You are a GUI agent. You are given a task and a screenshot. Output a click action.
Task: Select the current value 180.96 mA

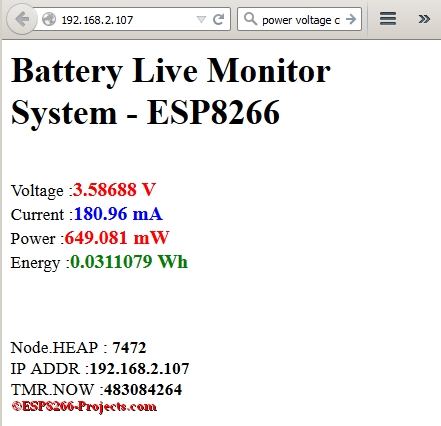118,214
